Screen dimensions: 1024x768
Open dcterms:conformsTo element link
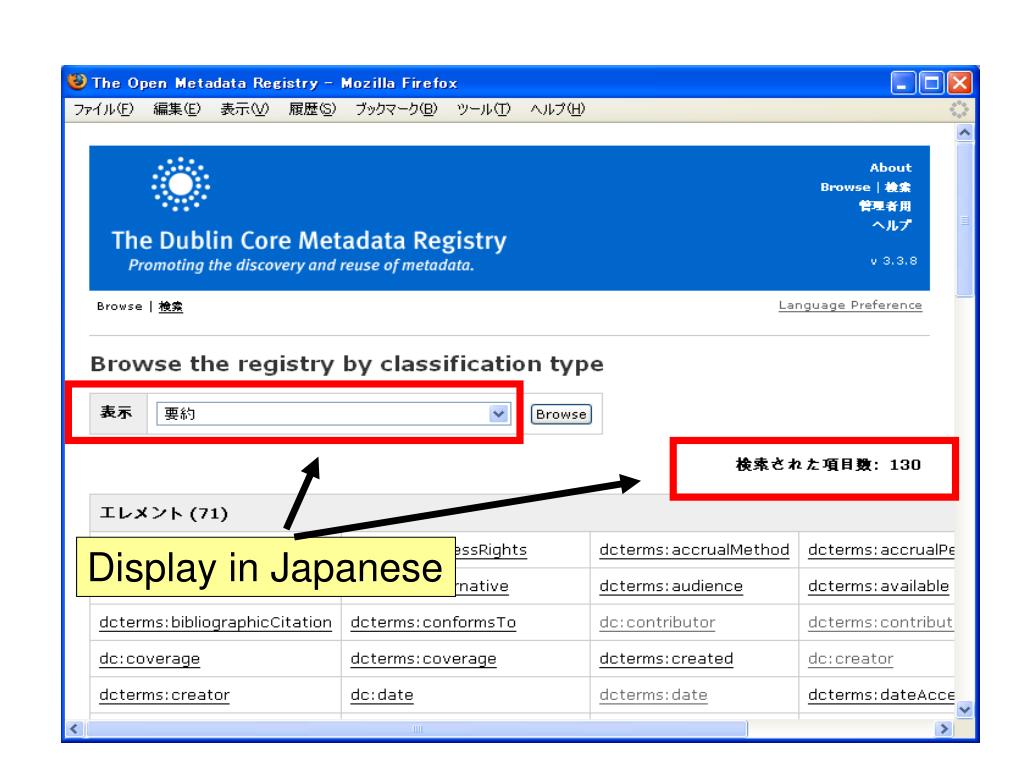click(x=433, y=622)
